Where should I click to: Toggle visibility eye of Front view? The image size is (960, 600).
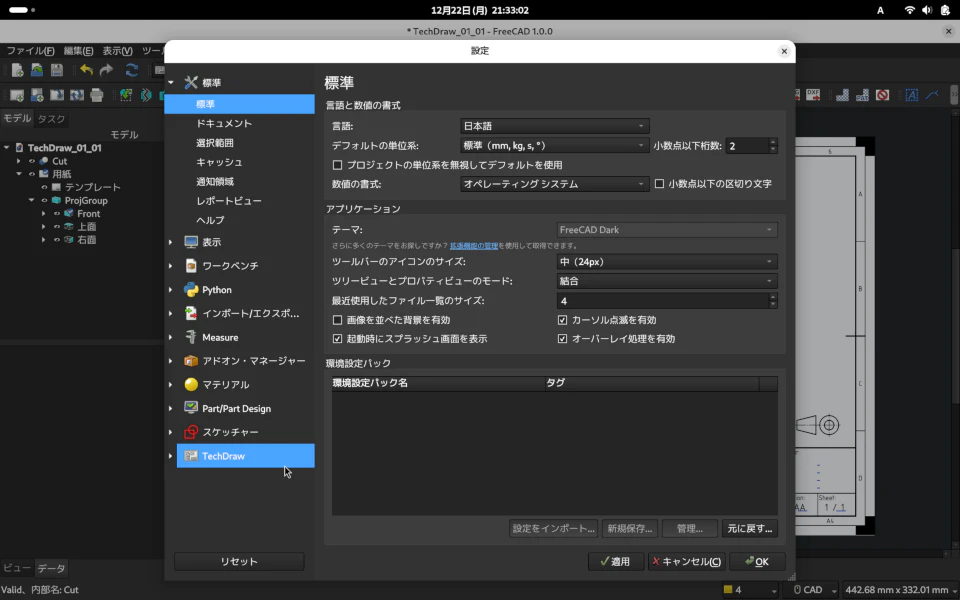point(56,214)
